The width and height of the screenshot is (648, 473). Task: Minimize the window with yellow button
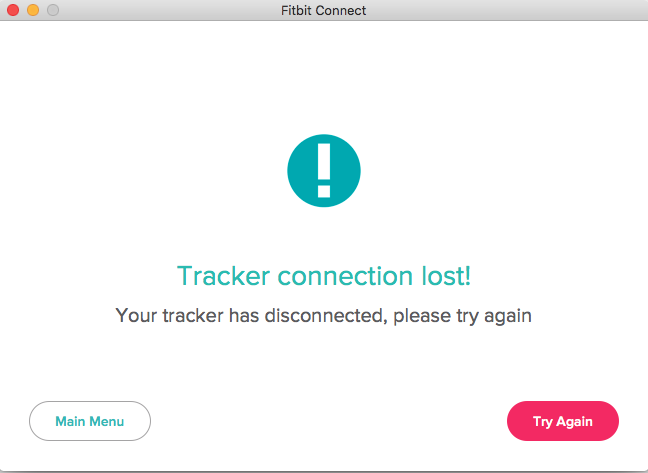click(33, 10)
